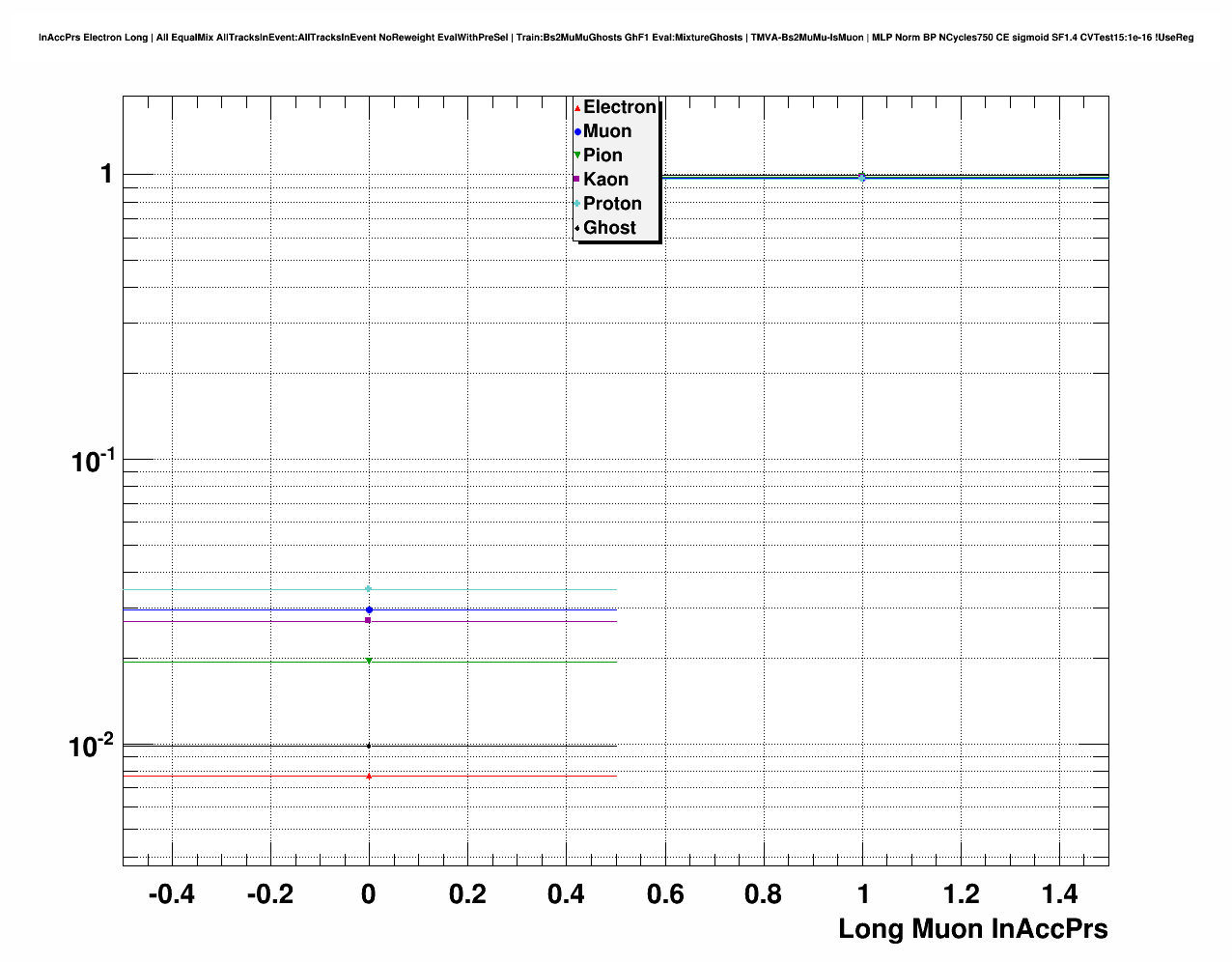Click the plot title text at the top
Image resolution: width=1232 pixels, height=962 pixels.
pyautogui.click(x=615, y=38)
